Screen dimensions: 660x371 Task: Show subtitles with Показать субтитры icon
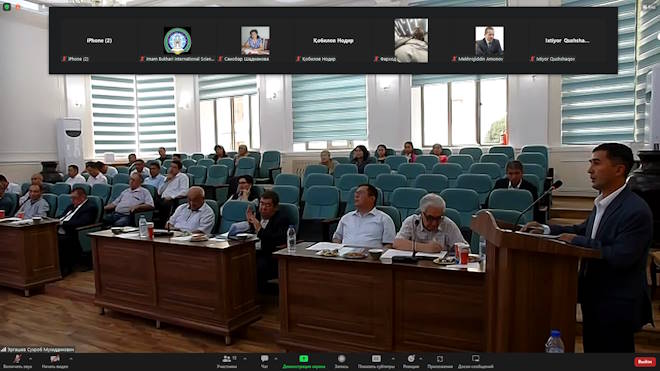pos(376,361)
